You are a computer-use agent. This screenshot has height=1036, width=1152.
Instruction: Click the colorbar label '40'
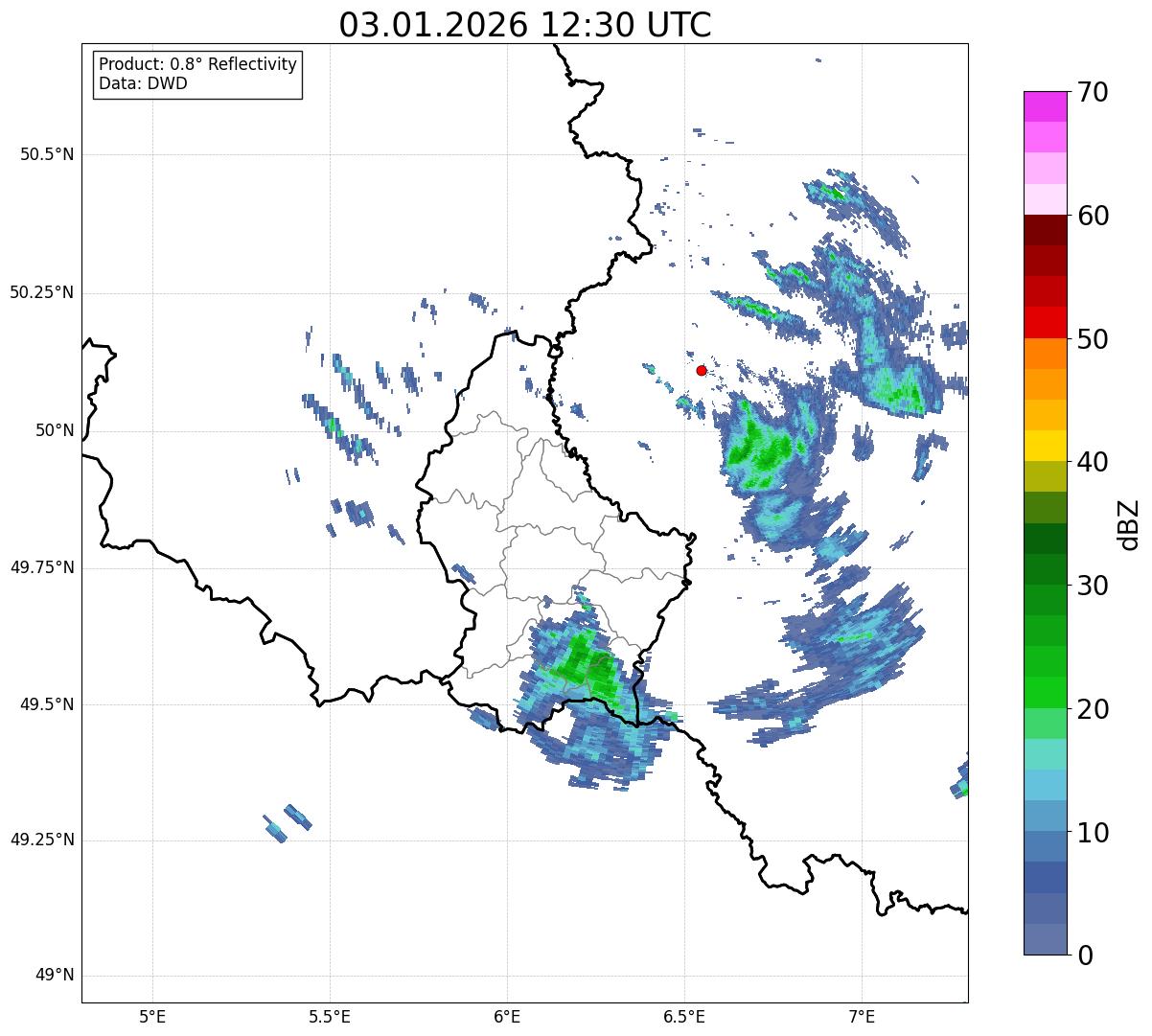pos(1093,462)
